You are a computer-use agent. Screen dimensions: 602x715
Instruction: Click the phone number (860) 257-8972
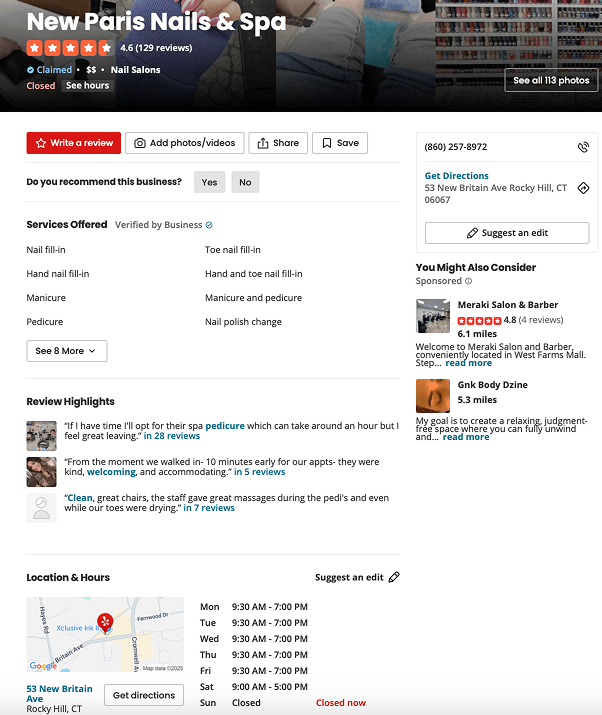456,147
